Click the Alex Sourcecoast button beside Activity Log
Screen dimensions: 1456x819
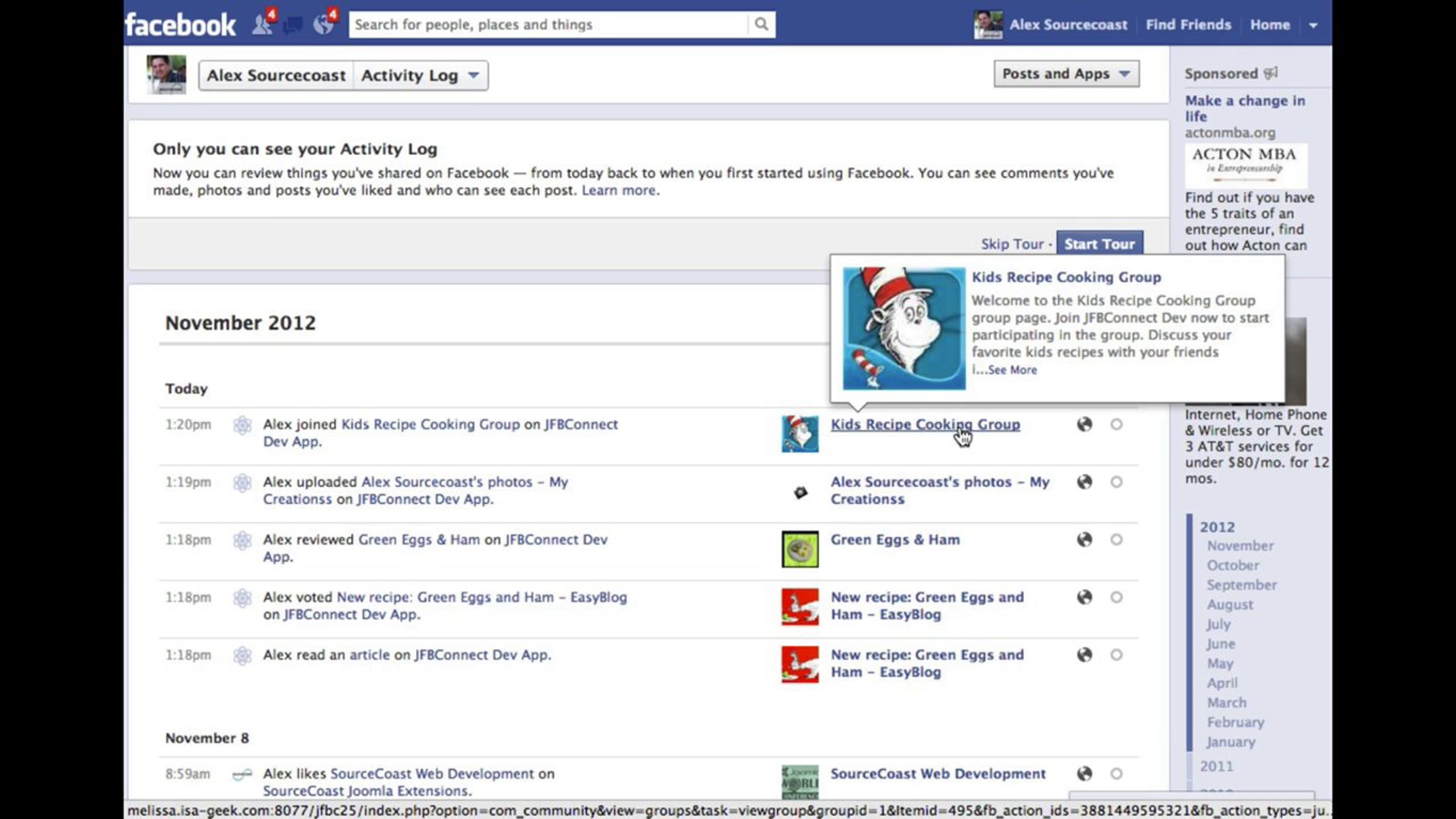(x=276, y=75)
